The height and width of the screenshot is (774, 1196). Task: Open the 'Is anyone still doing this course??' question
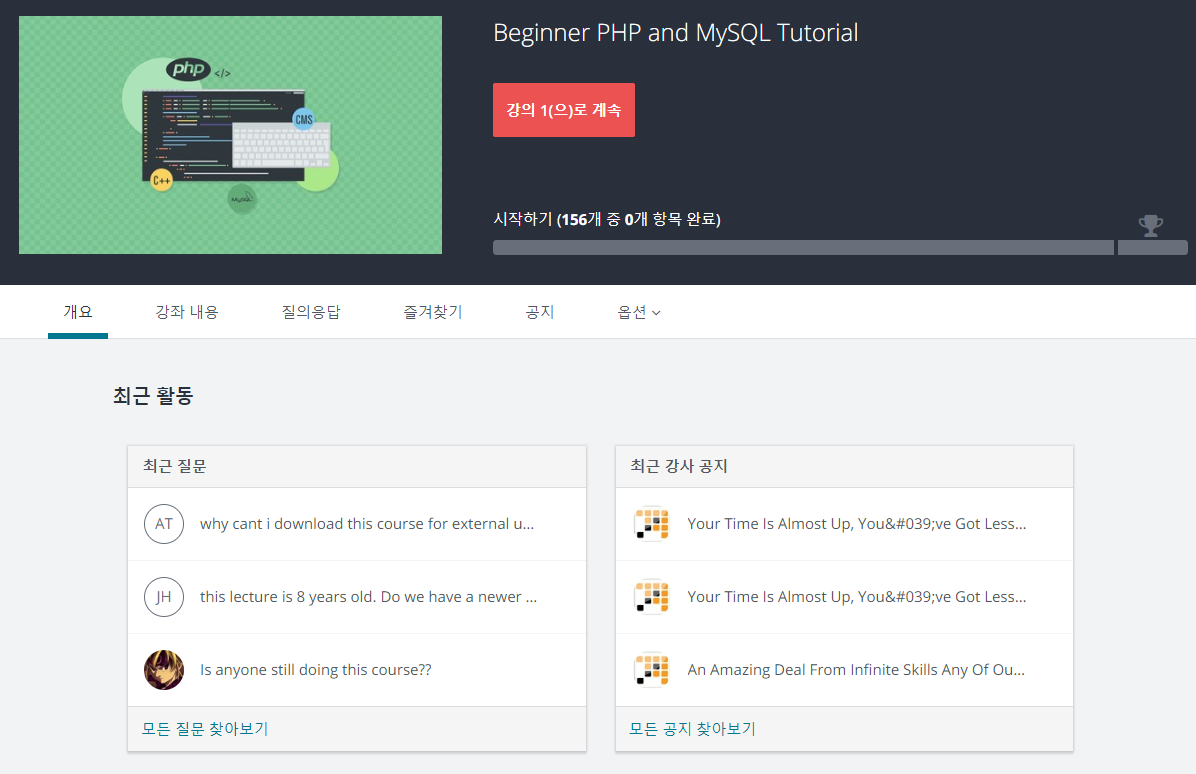[316, 670]
